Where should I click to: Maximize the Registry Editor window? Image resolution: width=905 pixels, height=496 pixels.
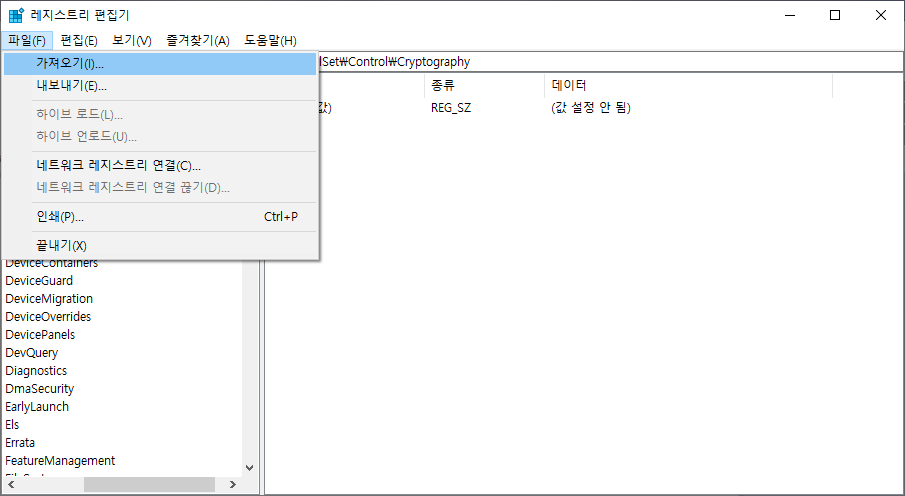pyautogui.click(x=835, y=16)
